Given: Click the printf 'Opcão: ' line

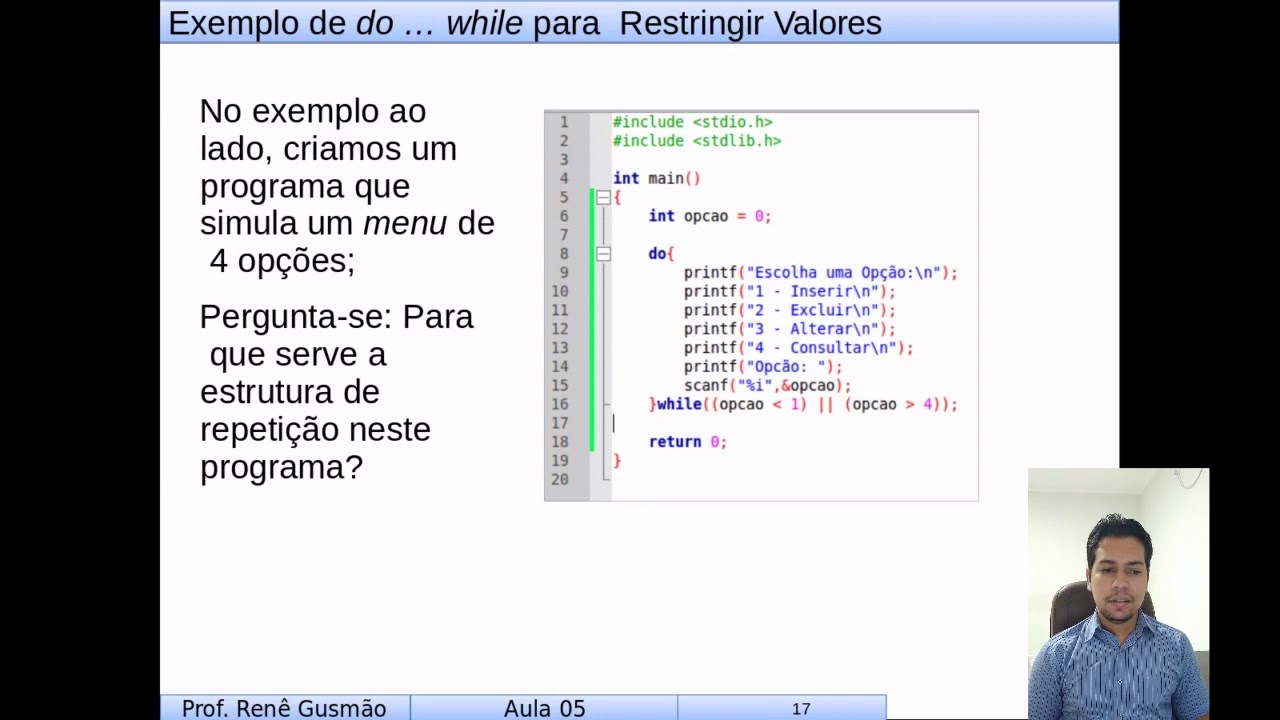Looking at the screenshot, I should pos(763,367).
